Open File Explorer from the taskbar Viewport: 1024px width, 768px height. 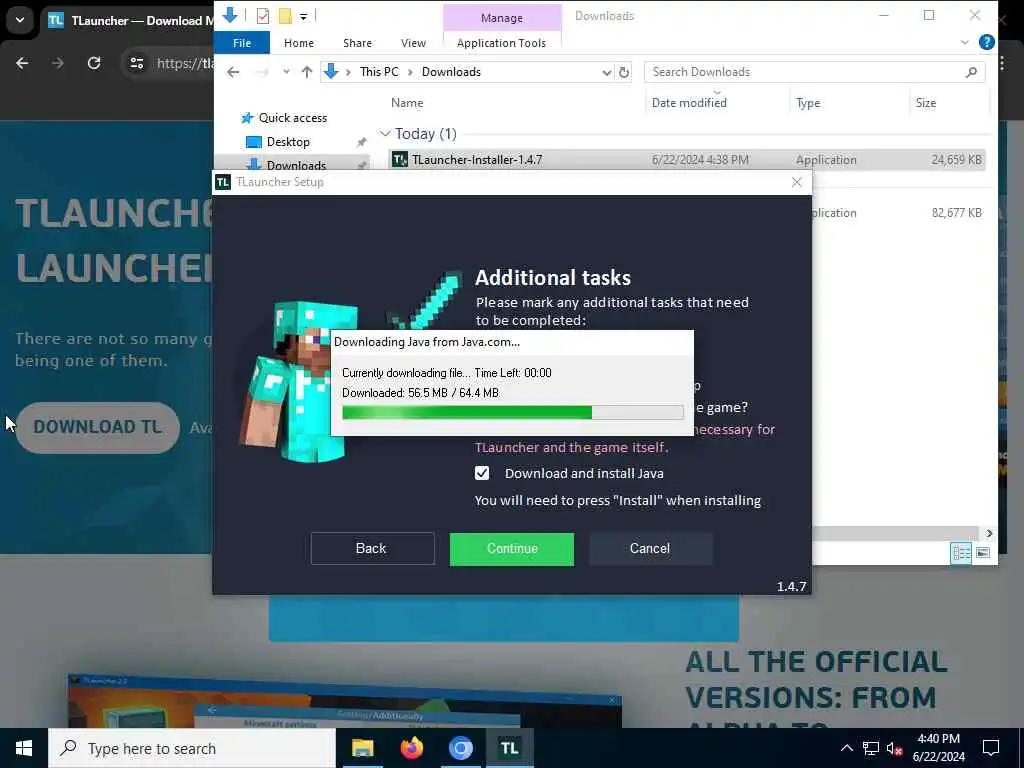(362, 748)
